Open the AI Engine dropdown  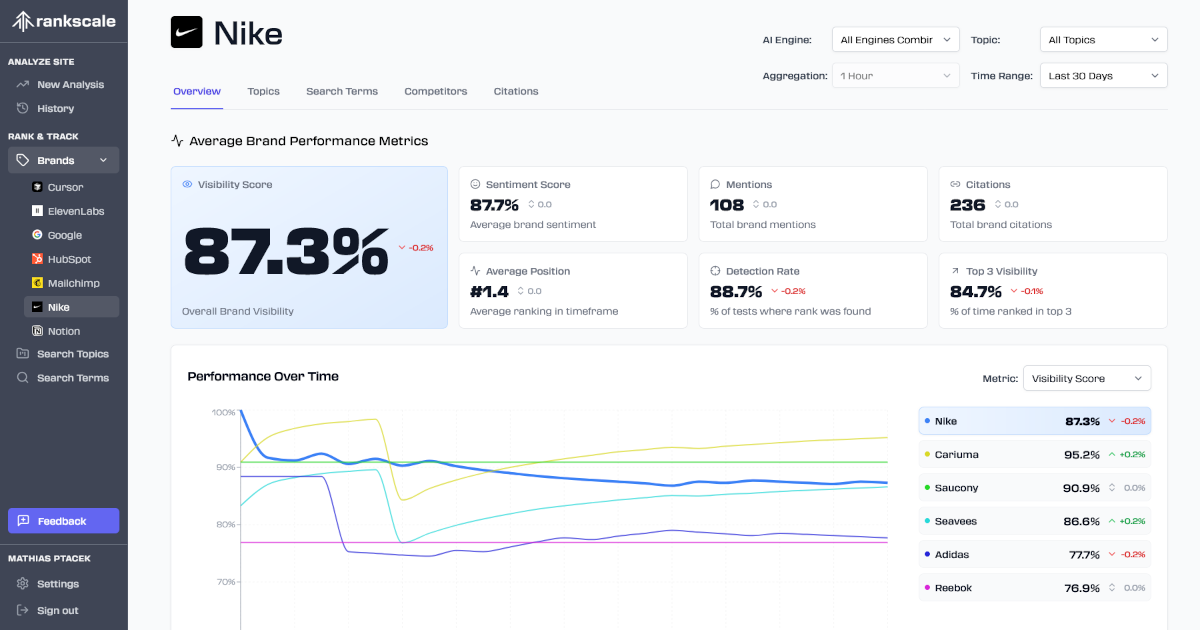coord(896,40)
